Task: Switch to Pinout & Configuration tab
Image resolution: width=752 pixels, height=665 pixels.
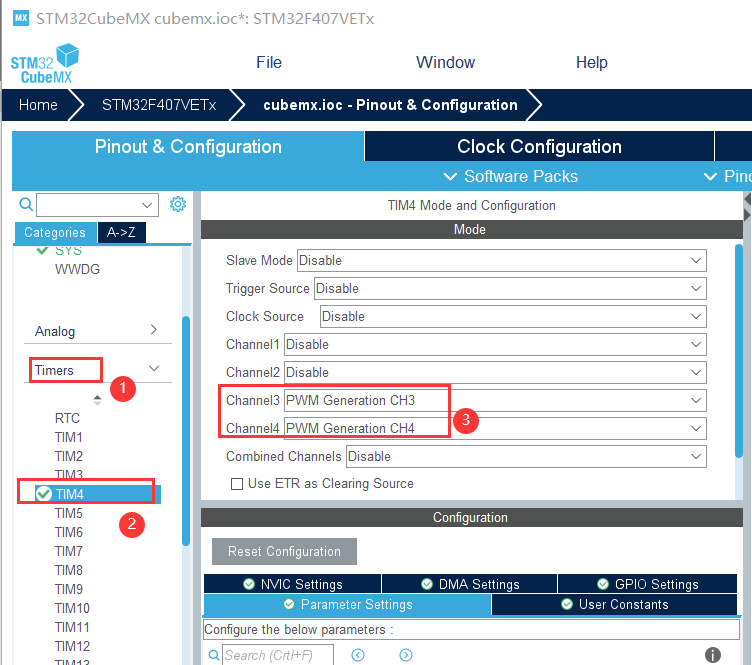Action: 188,146
